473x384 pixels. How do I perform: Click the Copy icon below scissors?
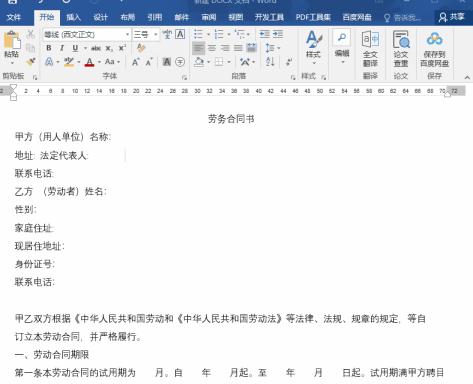pos(30,48)
